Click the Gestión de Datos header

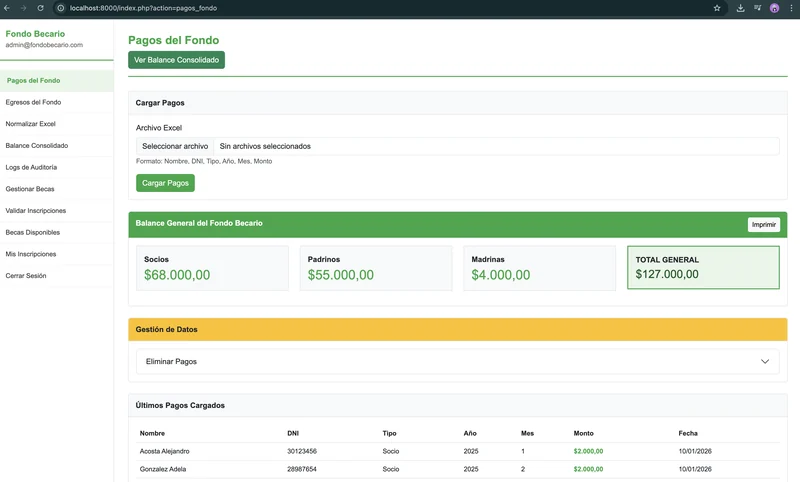click(458, 329)
